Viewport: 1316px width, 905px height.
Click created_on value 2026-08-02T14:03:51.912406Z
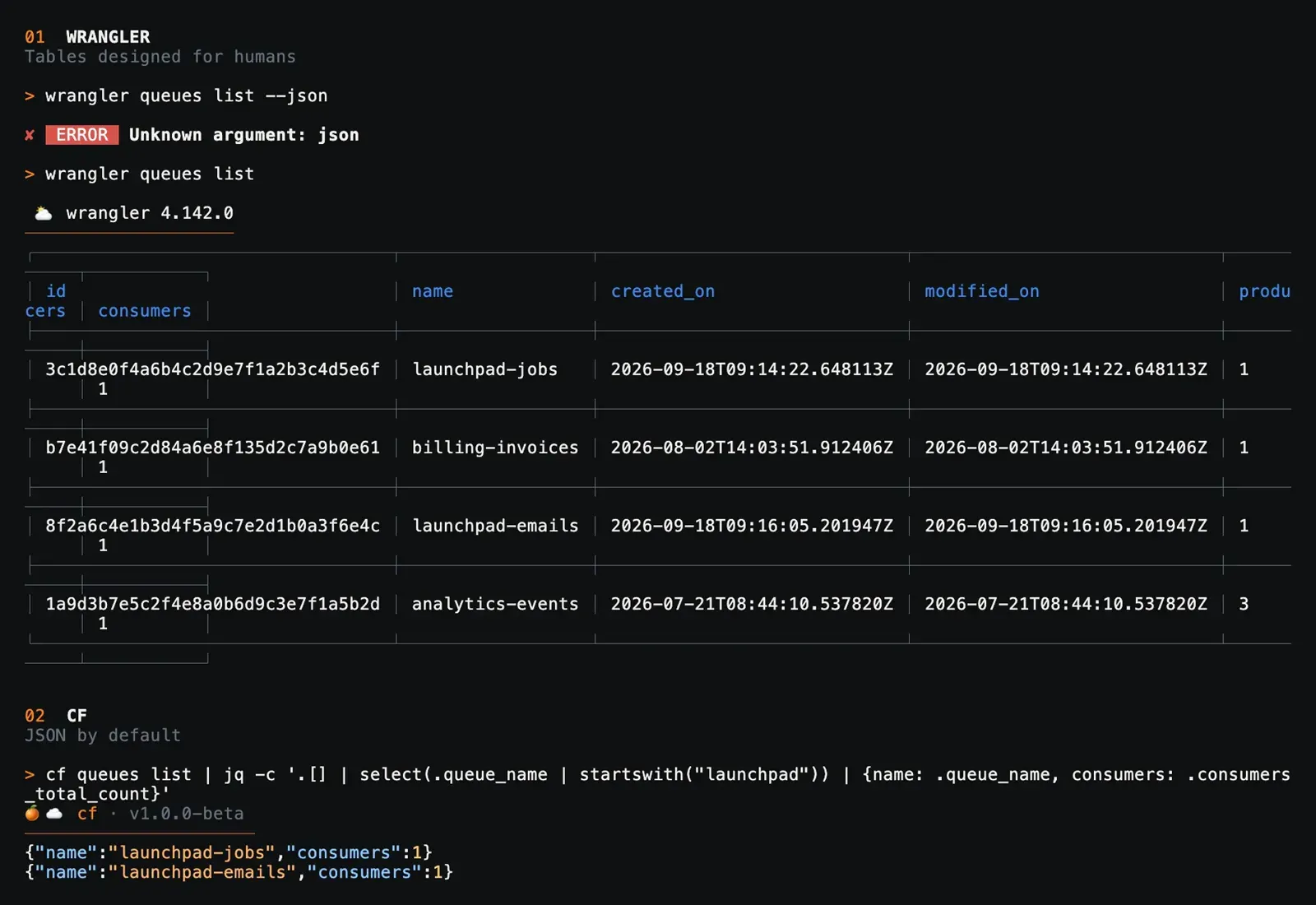pyautogui.click(x=752, y=448)
